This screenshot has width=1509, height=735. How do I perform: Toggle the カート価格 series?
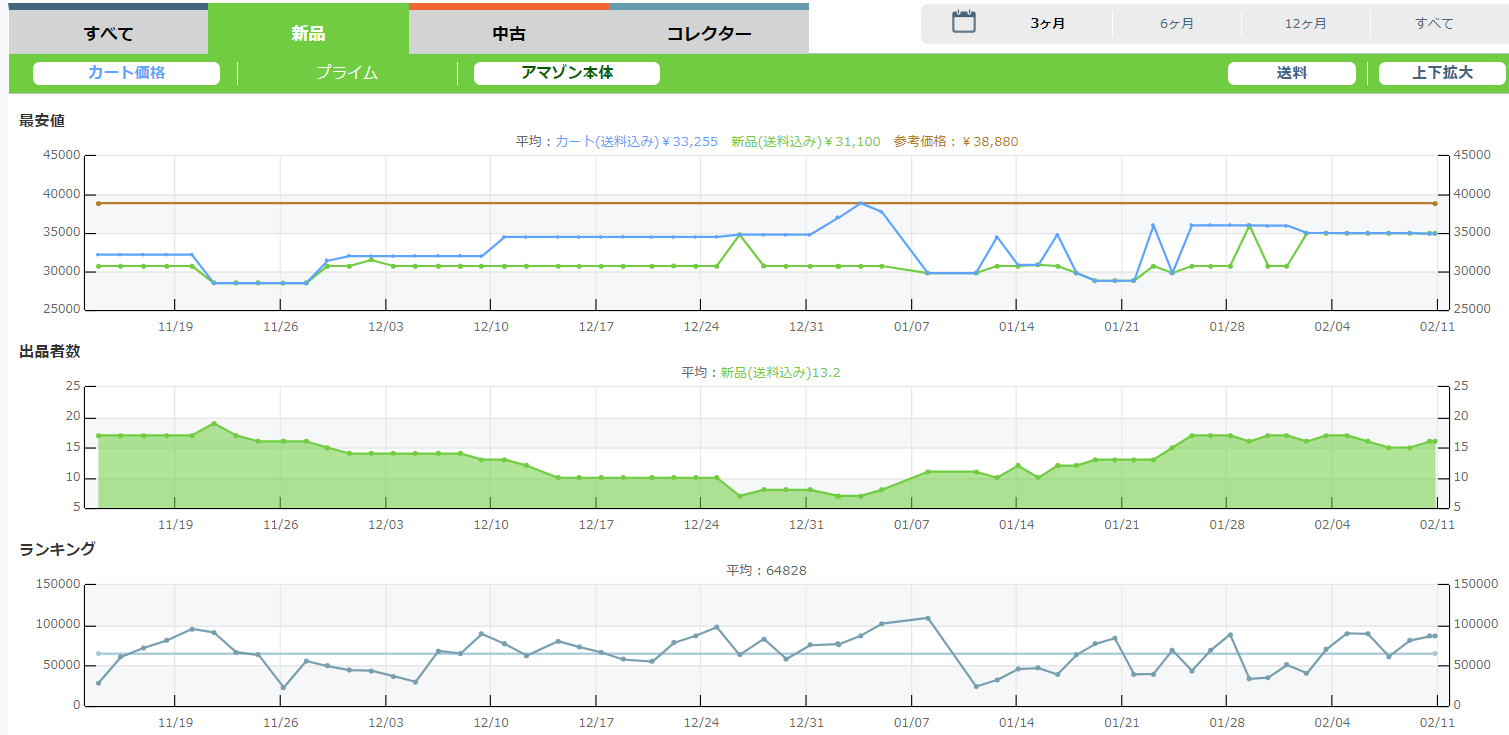pyautogui.click(x=126, y=73)
